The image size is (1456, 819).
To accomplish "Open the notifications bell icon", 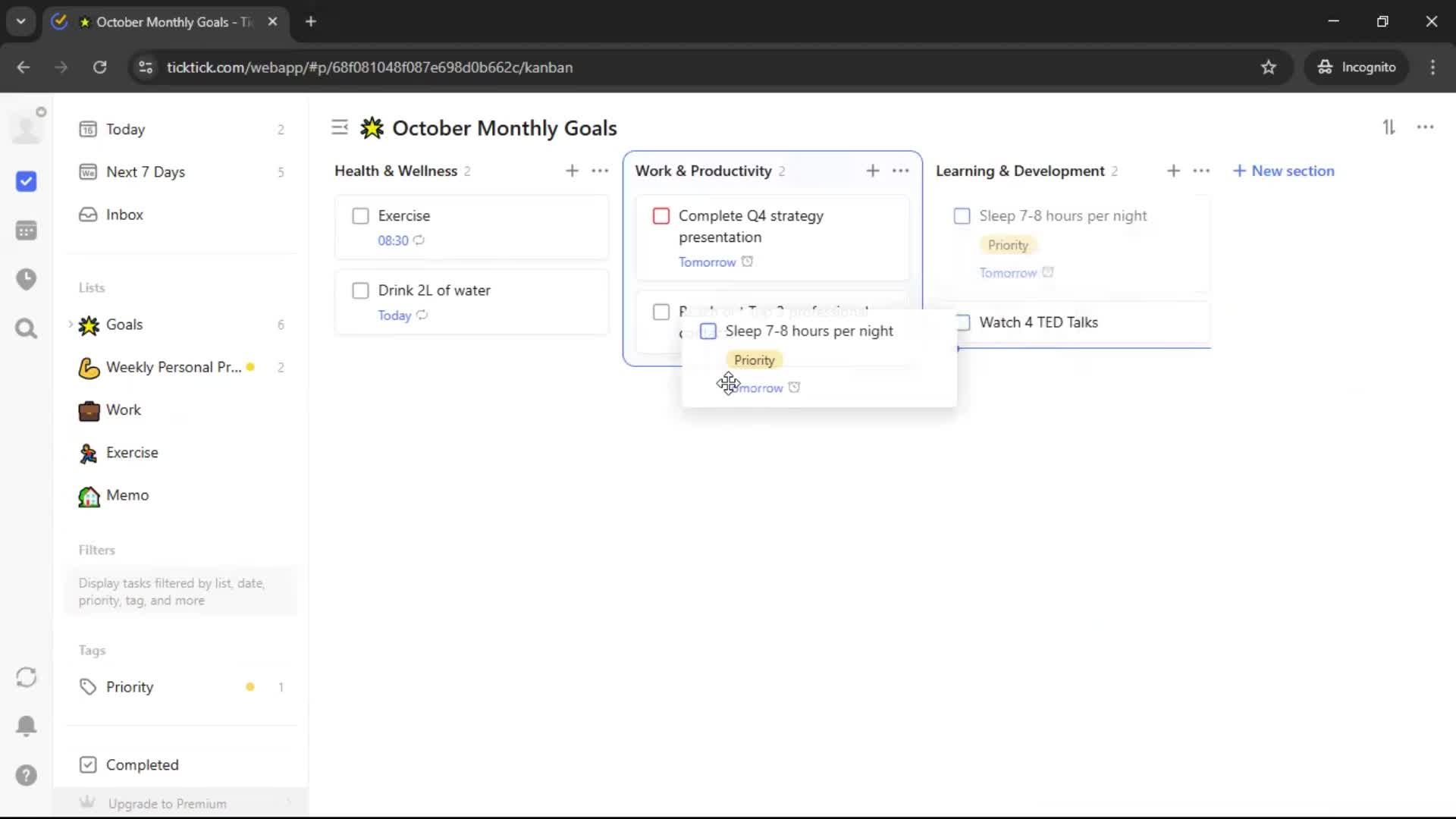I will 26,726.
